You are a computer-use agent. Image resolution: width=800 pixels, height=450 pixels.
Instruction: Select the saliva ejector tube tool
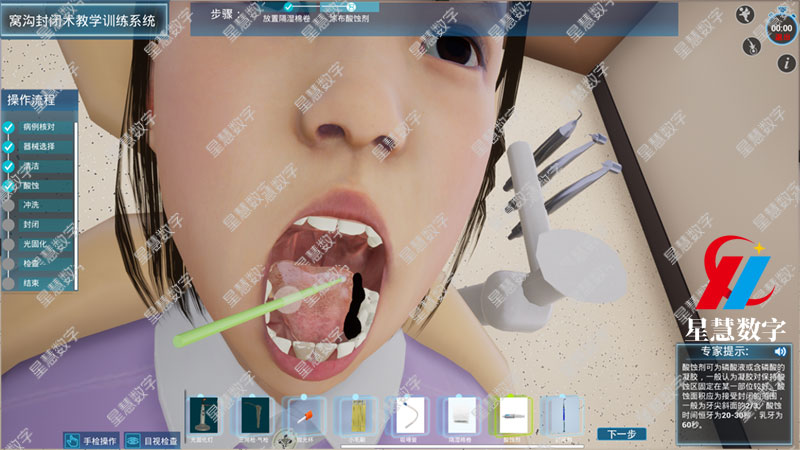[409, 416]
